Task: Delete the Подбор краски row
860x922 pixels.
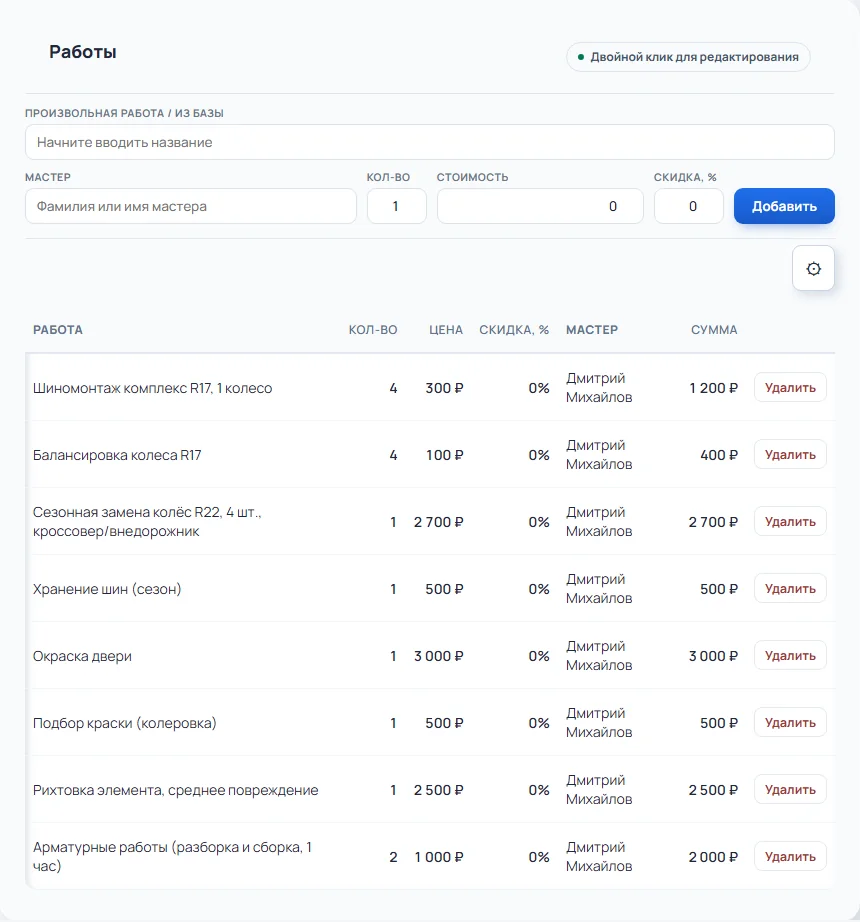Action: click(x=790, y=723)
